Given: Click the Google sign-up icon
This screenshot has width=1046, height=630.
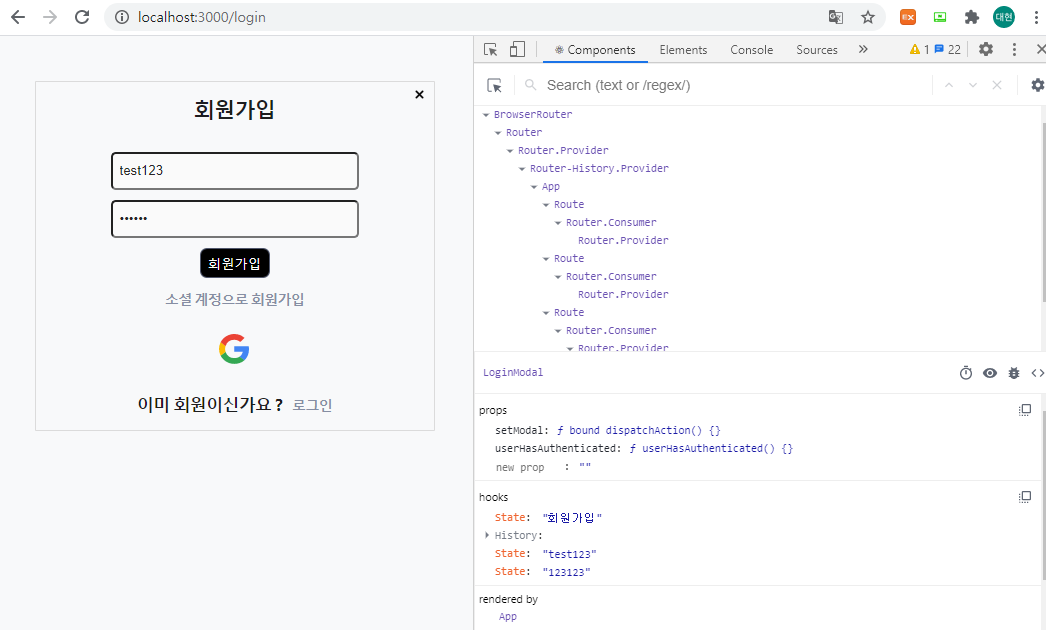Looking at the screenshot, I should tap(234, 349).
